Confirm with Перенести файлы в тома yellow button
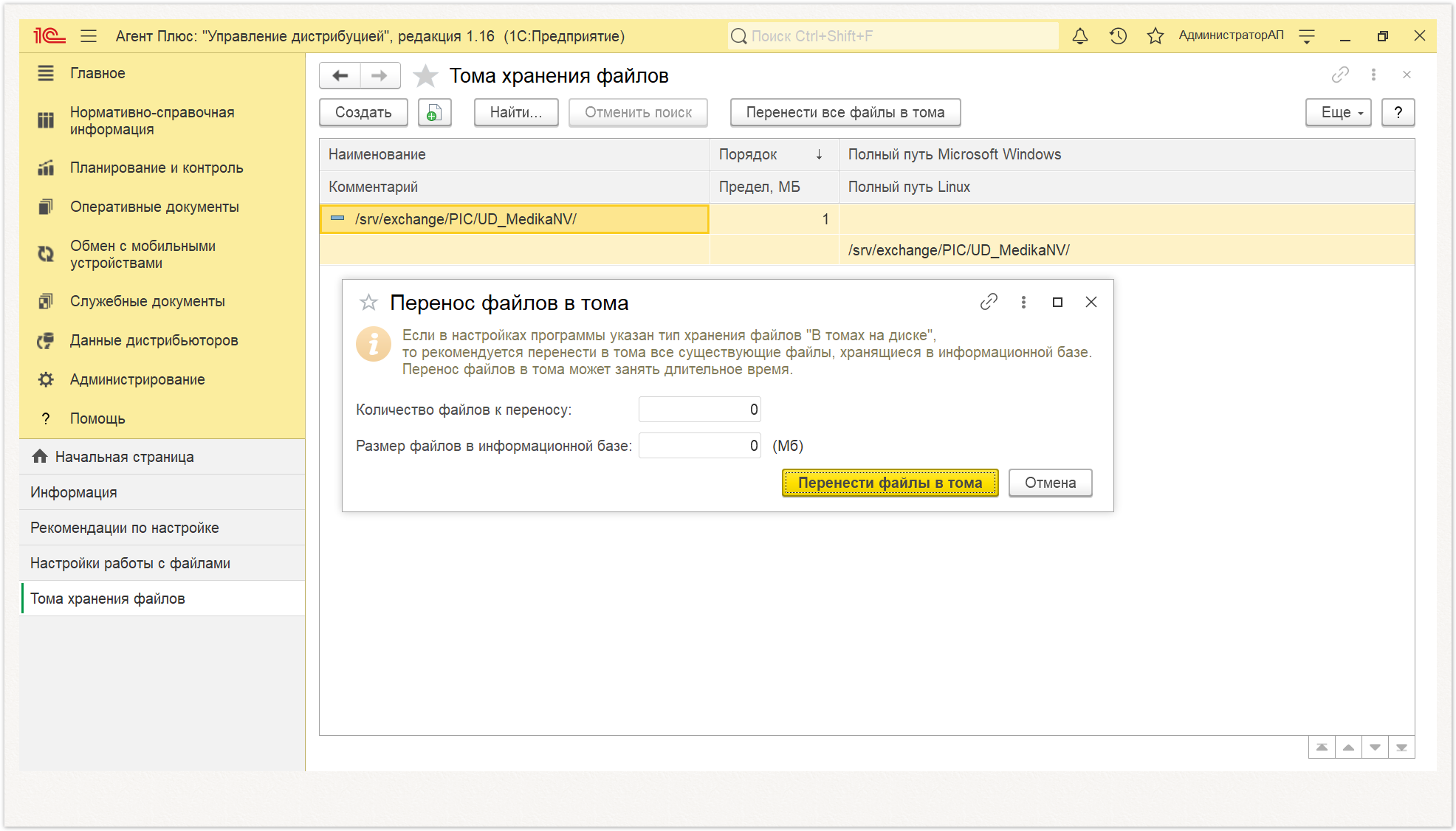Screen dimensions: 1456x831 (x=890, y=483)
